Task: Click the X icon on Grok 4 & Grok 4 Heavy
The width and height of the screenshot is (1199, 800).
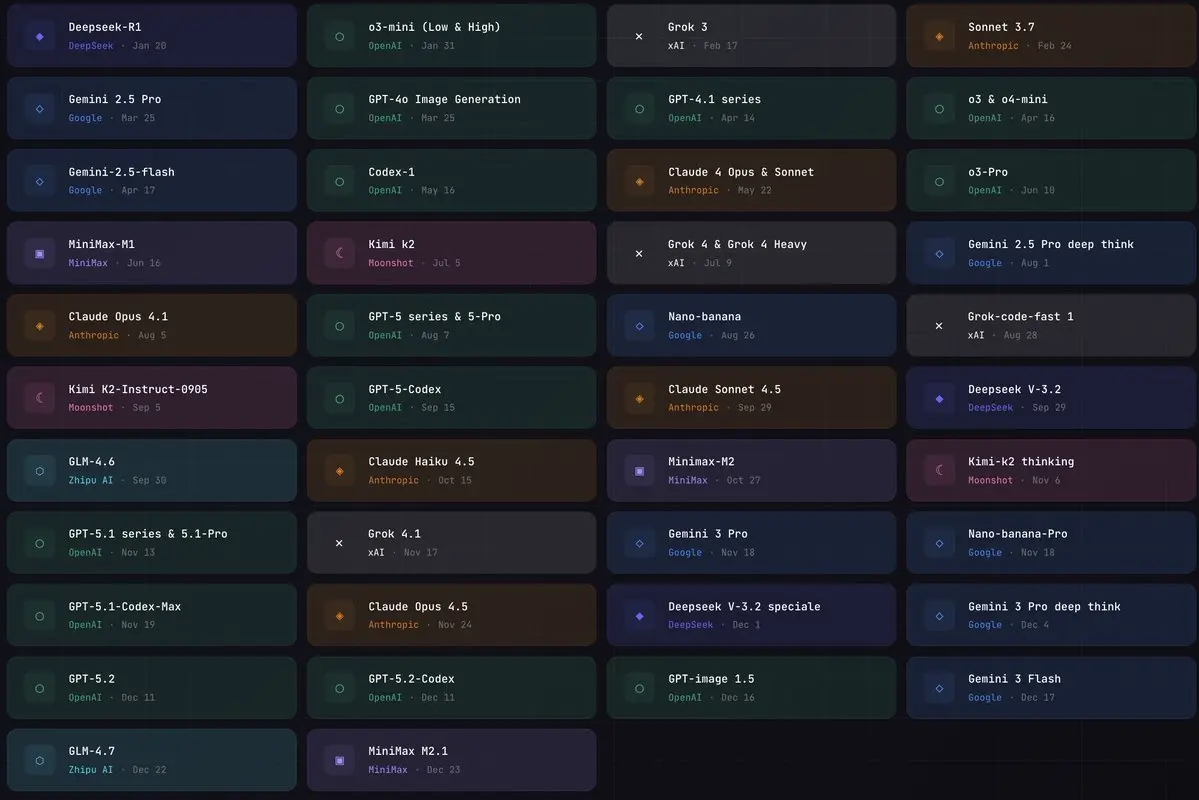Action: tap(639, 253)
